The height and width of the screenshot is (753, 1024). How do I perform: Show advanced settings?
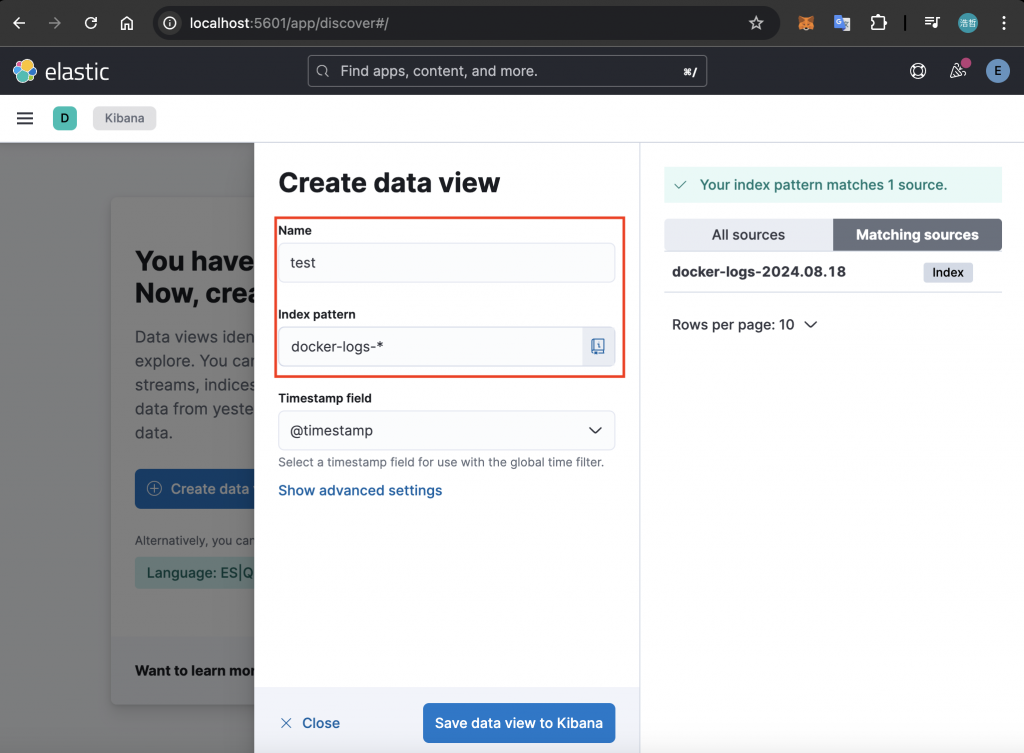point(360,490)
